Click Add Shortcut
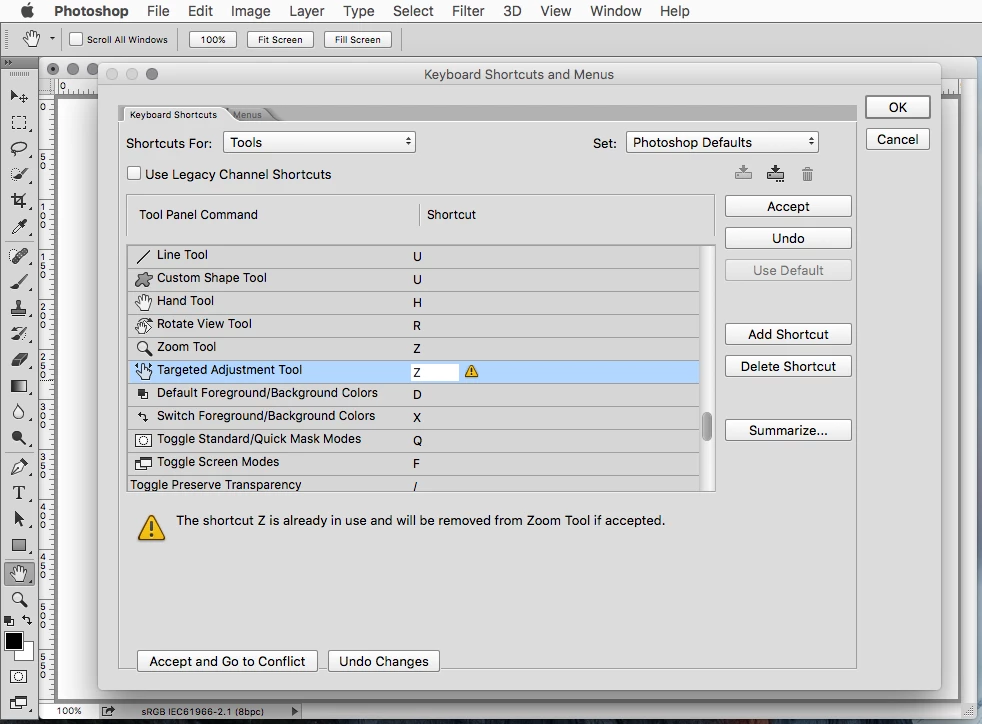 click(788, 334)
